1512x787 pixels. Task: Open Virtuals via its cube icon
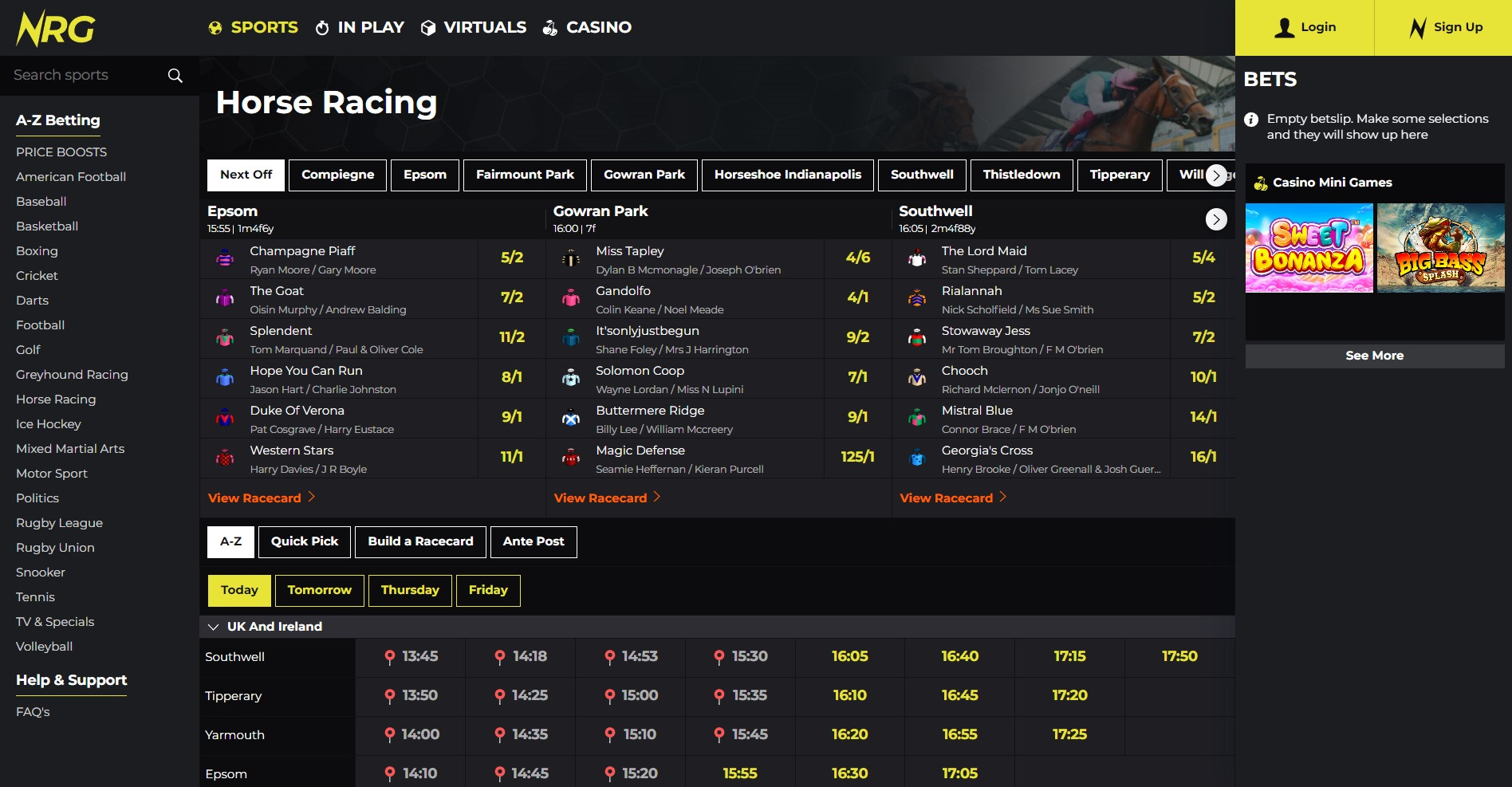click(427, 26)
